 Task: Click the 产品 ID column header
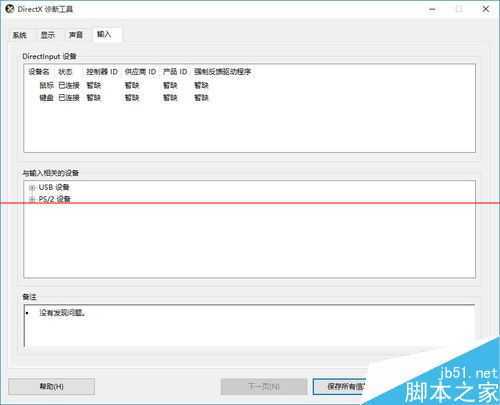click(x=175, y=72)
